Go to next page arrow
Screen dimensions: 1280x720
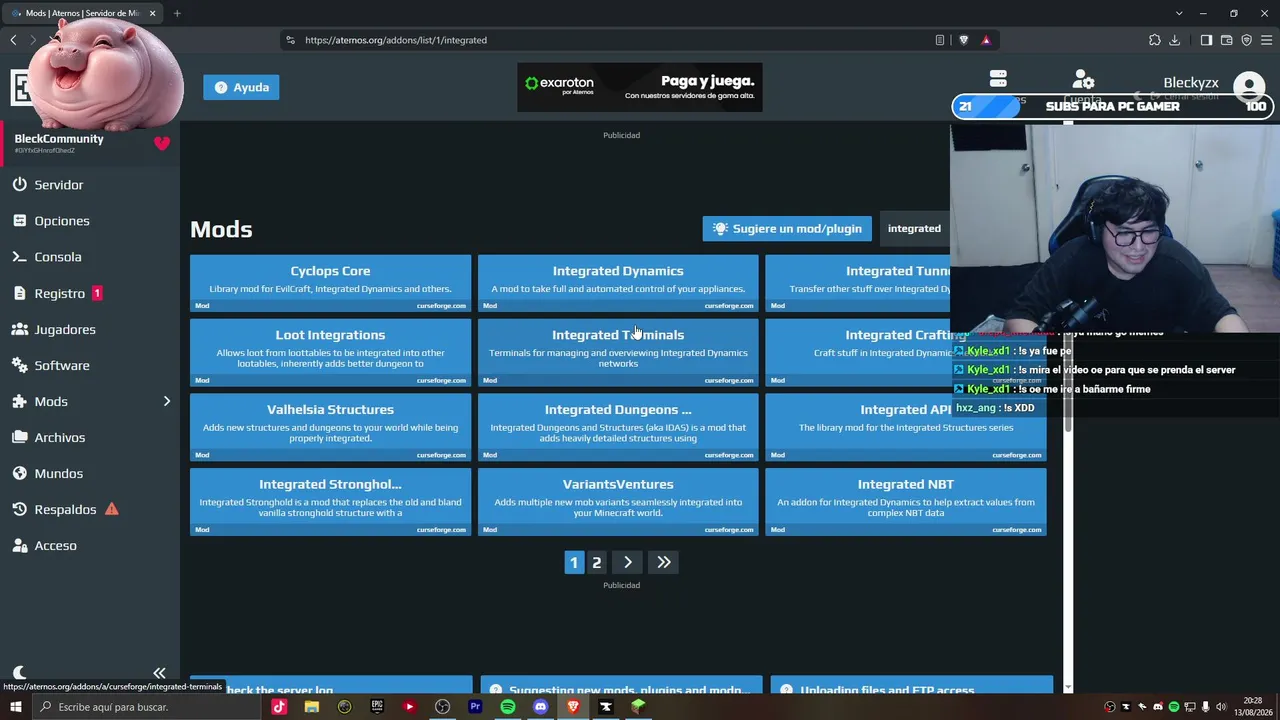pyautogui.click(x=628, y=562)
